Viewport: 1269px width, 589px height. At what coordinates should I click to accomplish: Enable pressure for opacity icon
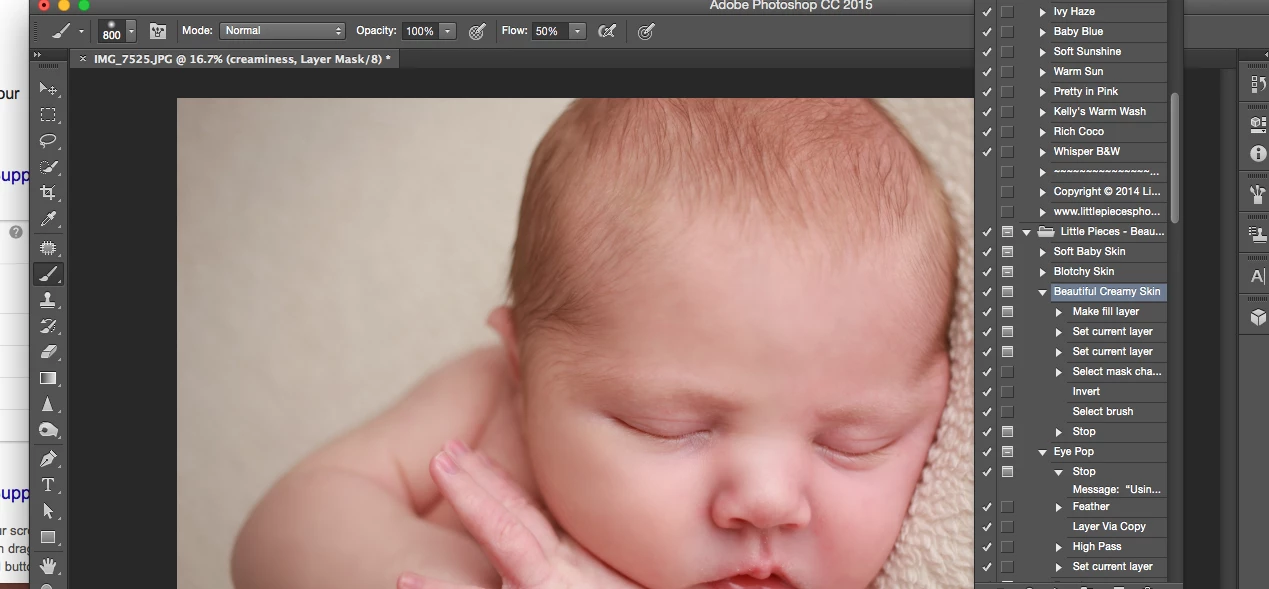pyautogui.click(x=478, y=31)
